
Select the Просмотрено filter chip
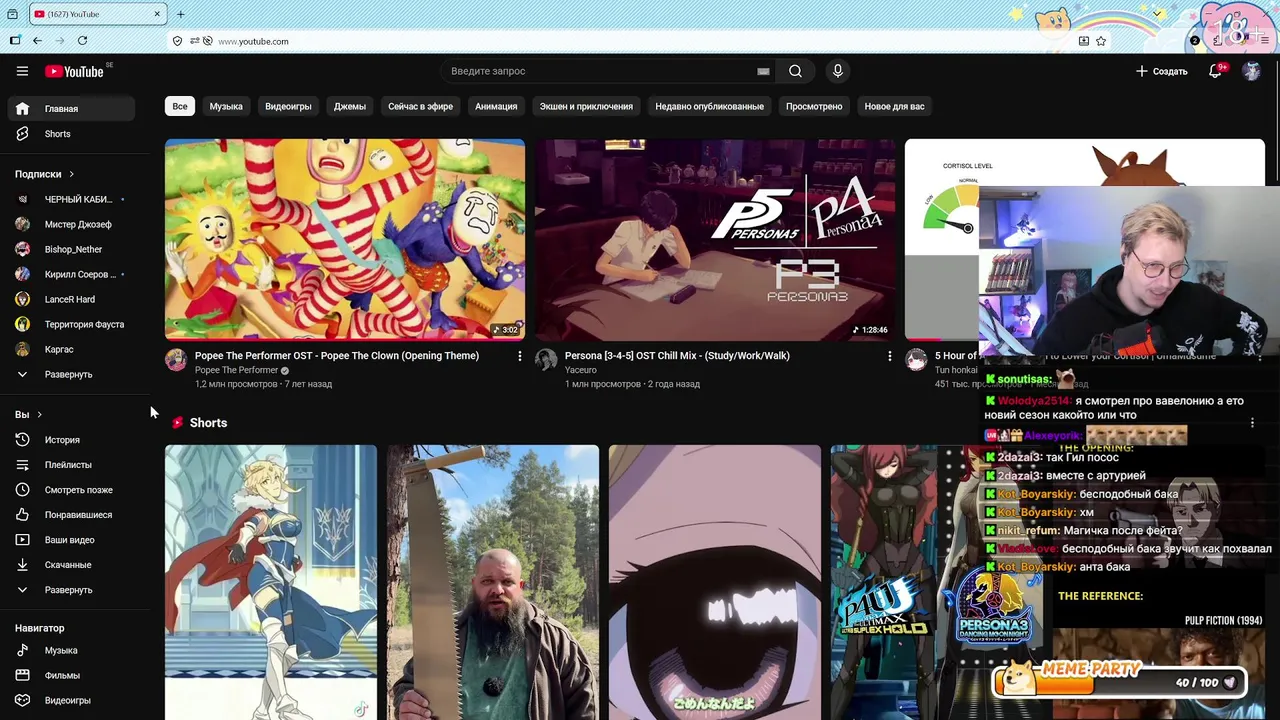click(814, 106)
